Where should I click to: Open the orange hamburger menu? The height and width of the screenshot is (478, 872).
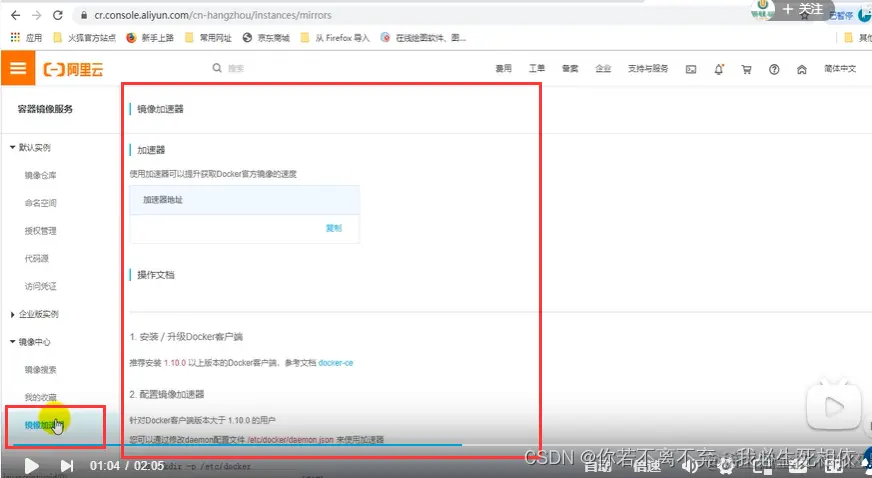point(18,68)
